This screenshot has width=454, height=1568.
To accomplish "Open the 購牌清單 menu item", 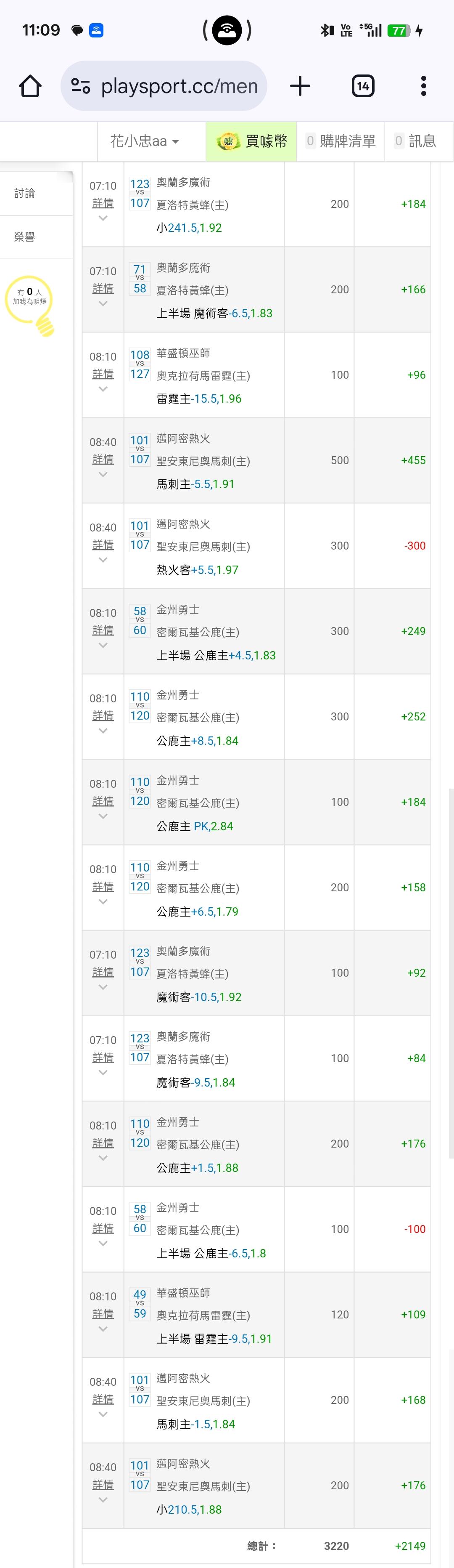I will (x=341, y=141).
